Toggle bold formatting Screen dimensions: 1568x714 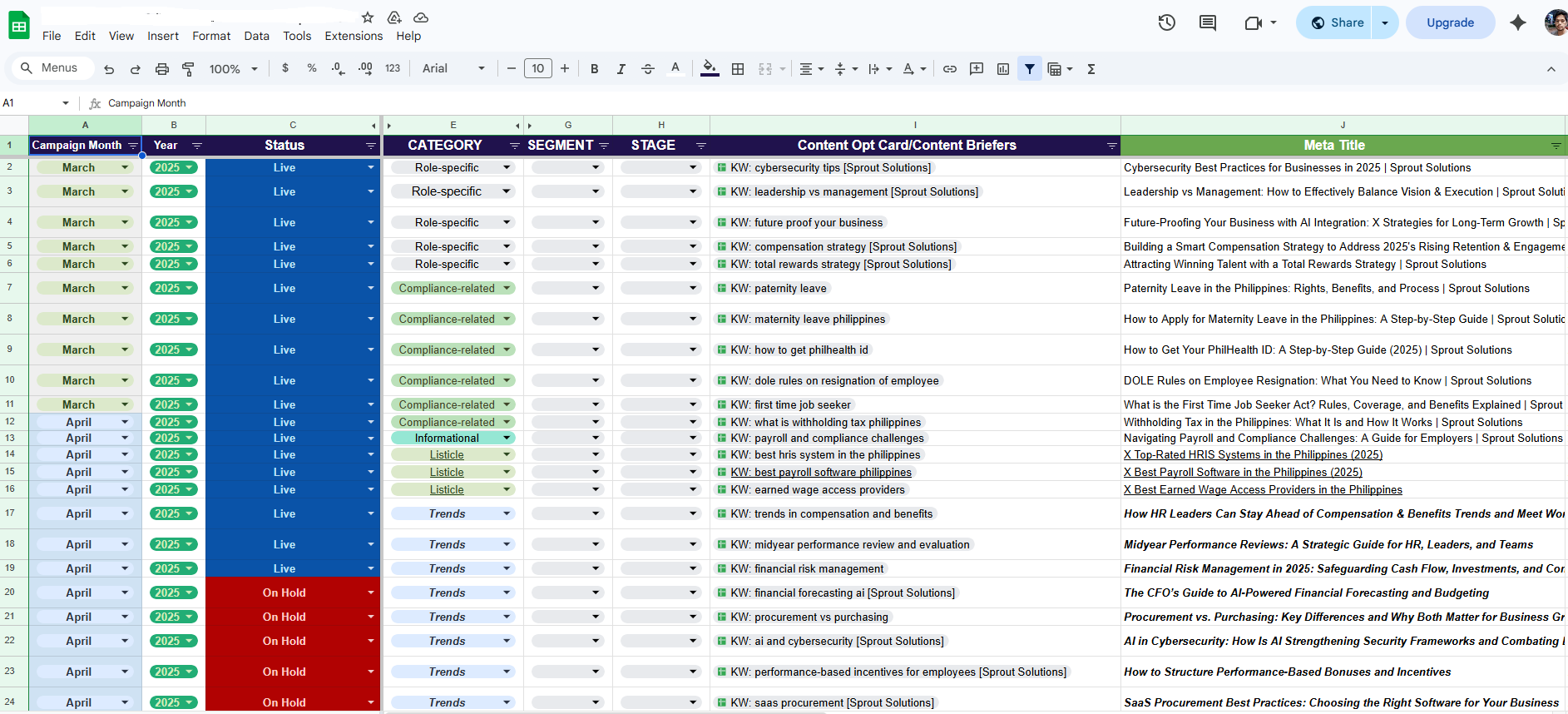594,69
